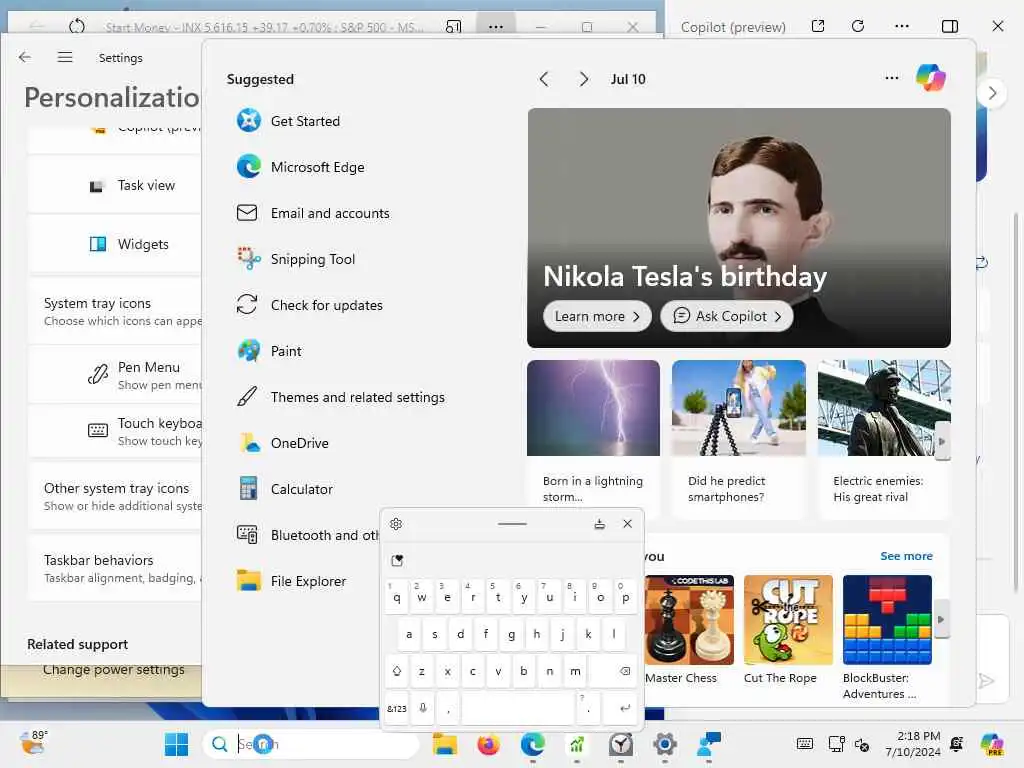Screen dimensions: 1024x768
Task: Select Widgets row in Settings
Action: coord(115,244)
